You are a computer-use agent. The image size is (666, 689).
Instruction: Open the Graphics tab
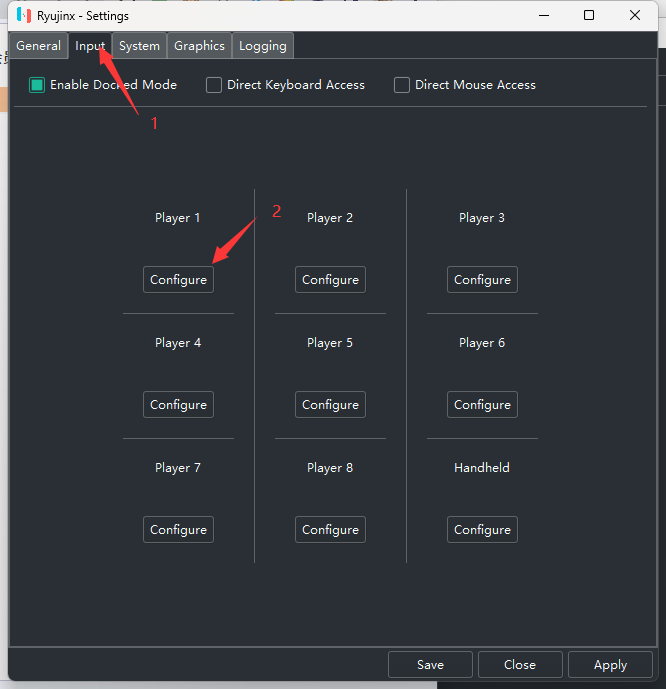coord(199,46)
